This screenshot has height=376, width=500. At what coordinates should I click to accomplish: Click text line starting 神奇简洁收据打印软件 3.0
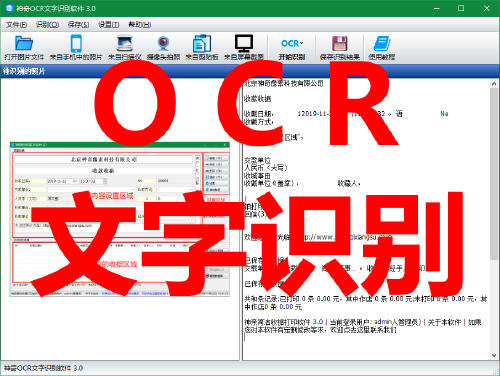click(x=363, y=326)
